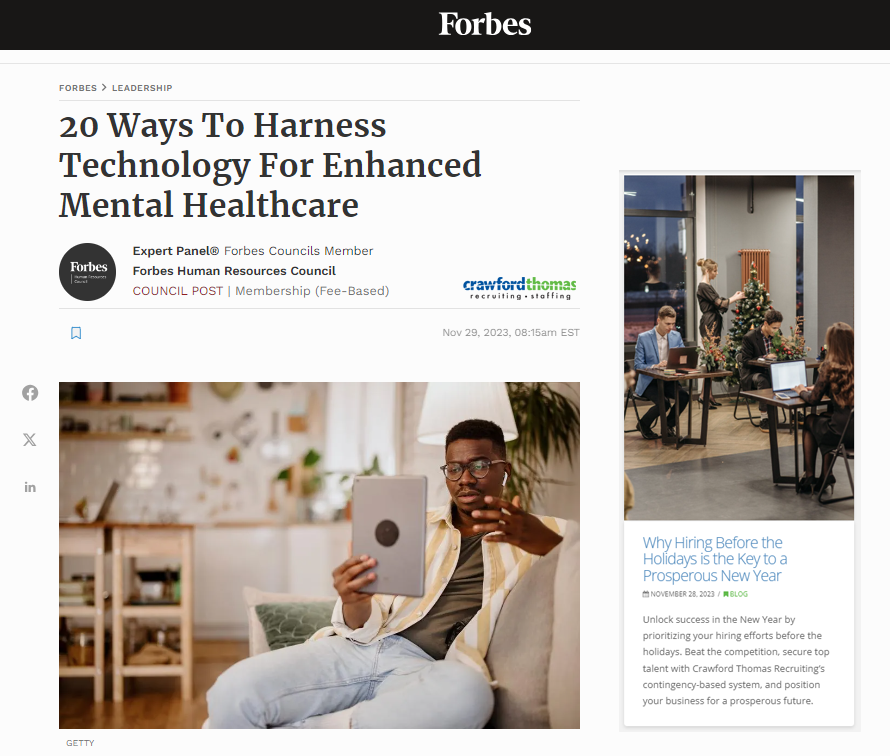Click the article headline about Mental Healthcare

pyautogui.click(x=270, y=165)
